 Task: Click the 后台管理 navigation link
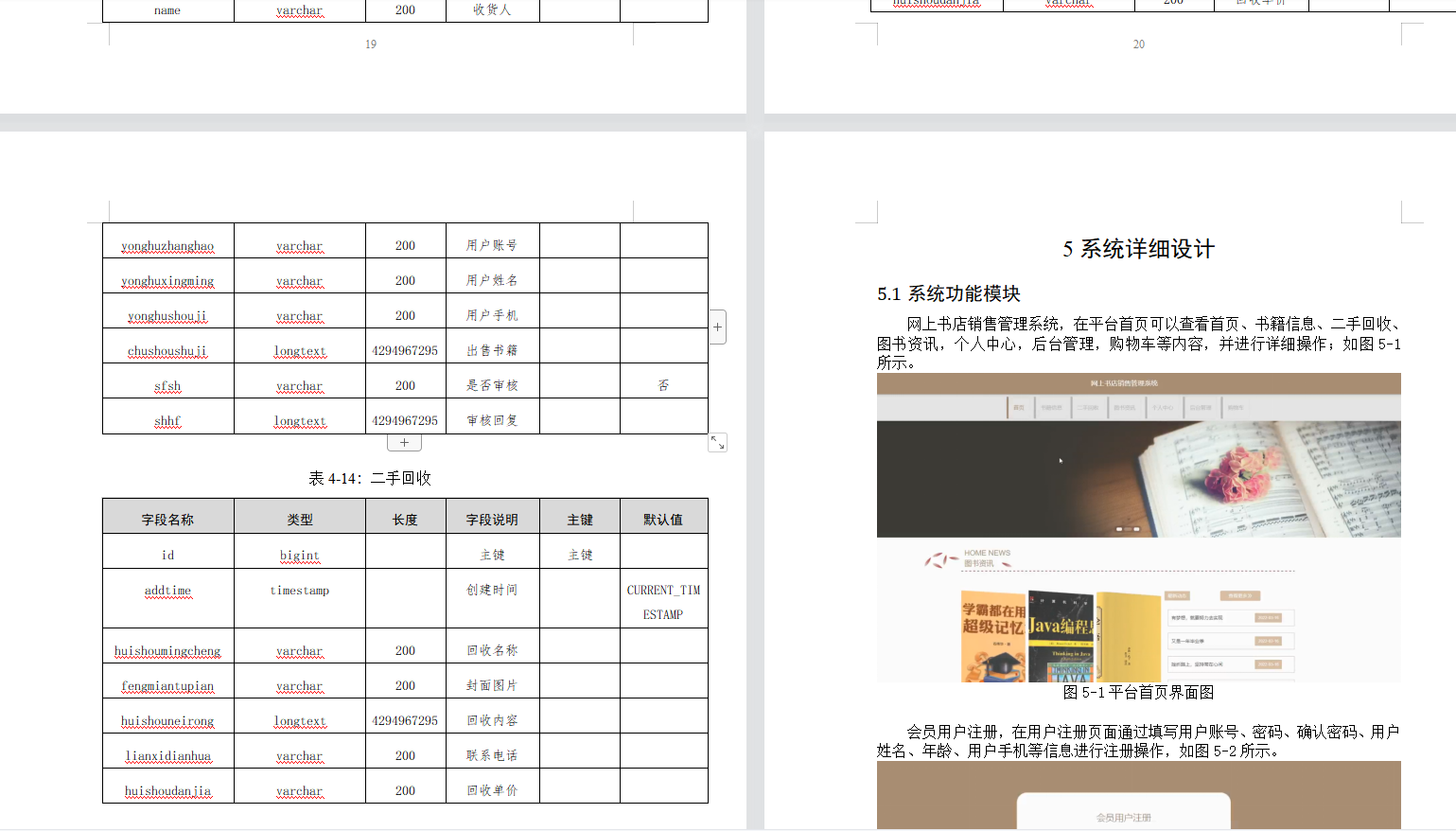point(1201,407)
